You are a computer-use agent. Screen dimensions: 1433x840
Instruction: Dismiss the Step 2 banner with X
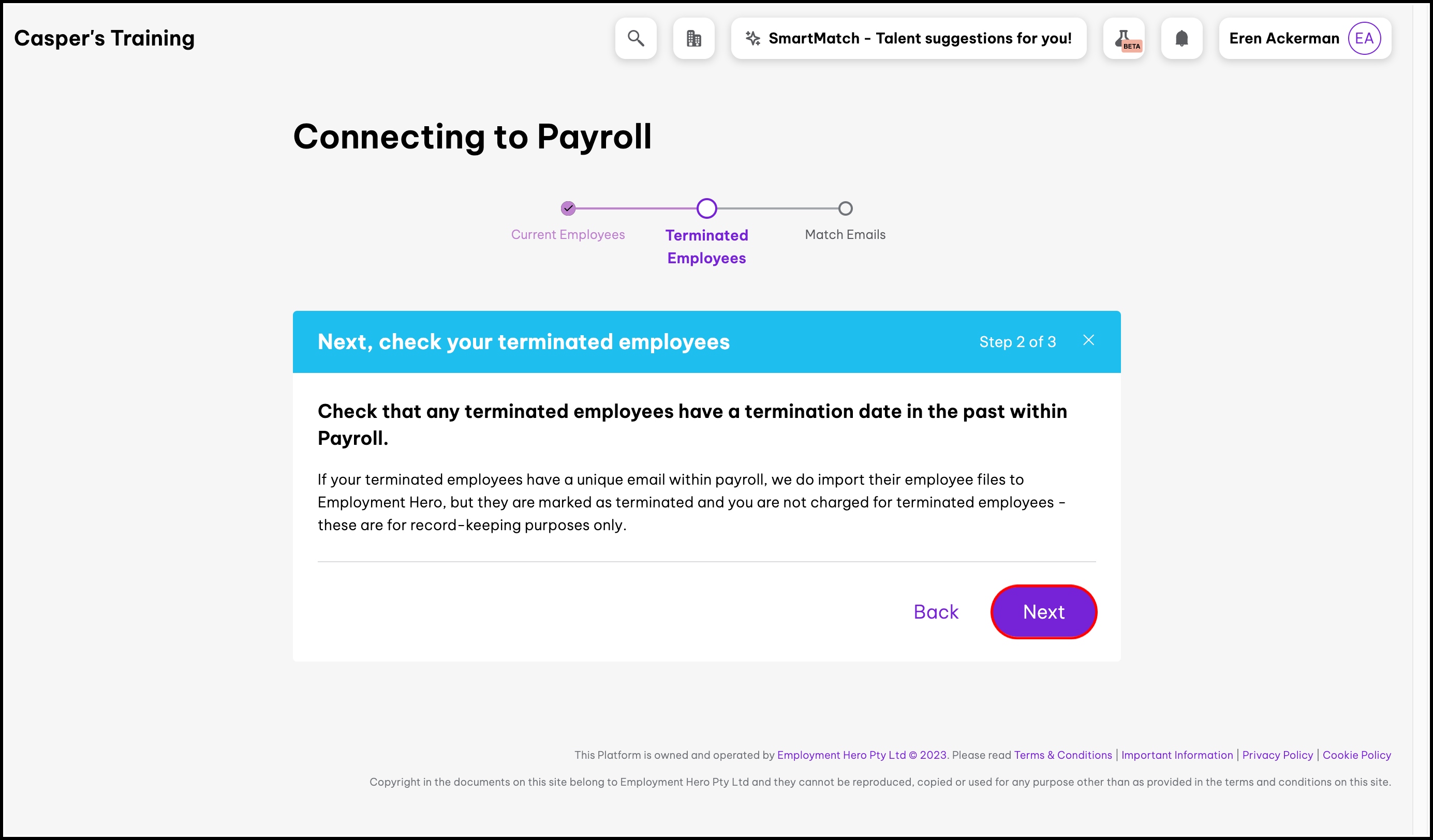[x=1088, y=340]
